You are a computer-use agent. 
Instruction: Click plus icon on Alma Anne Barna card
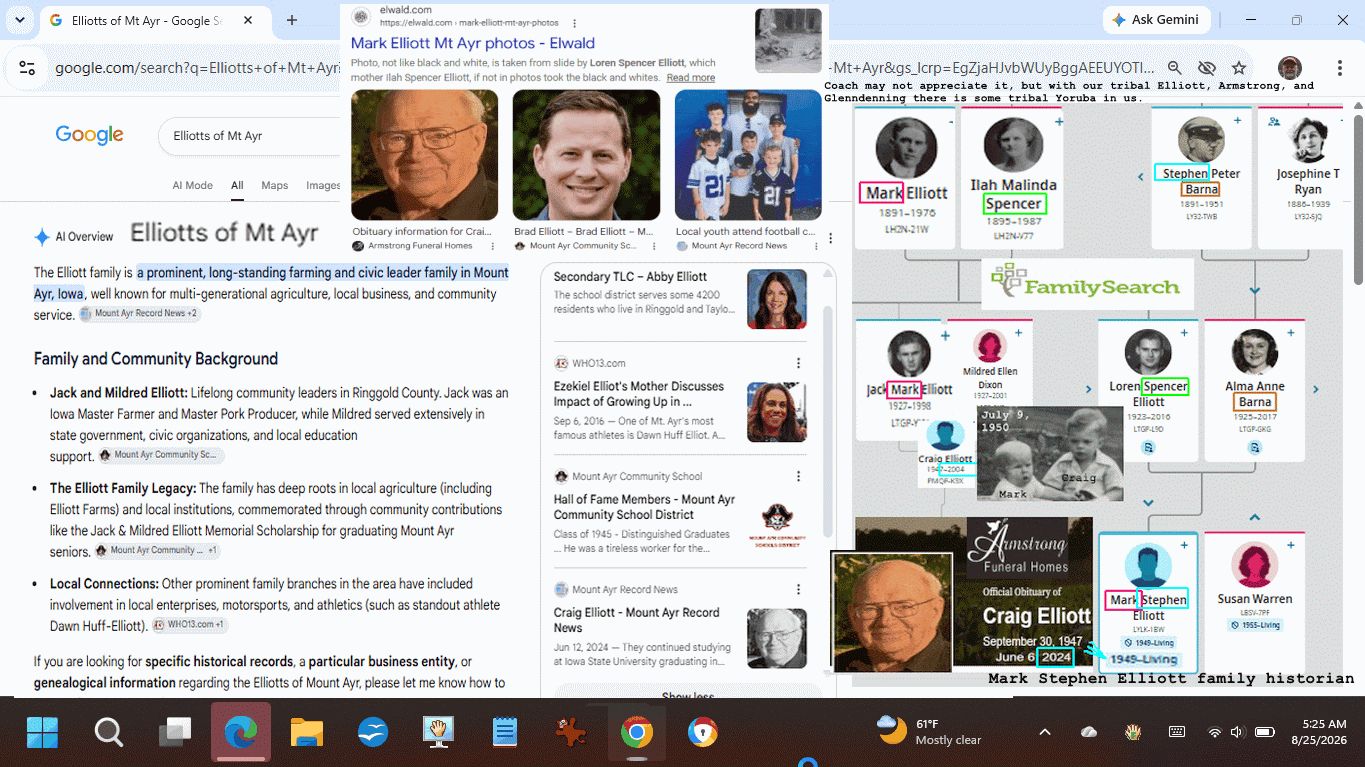pos(1291,333)
